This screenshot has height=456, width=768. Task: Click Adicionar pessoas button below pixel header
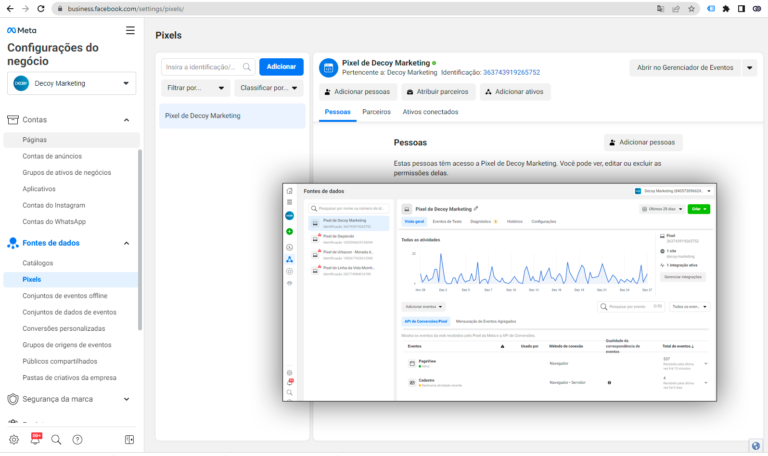point(358,92)
